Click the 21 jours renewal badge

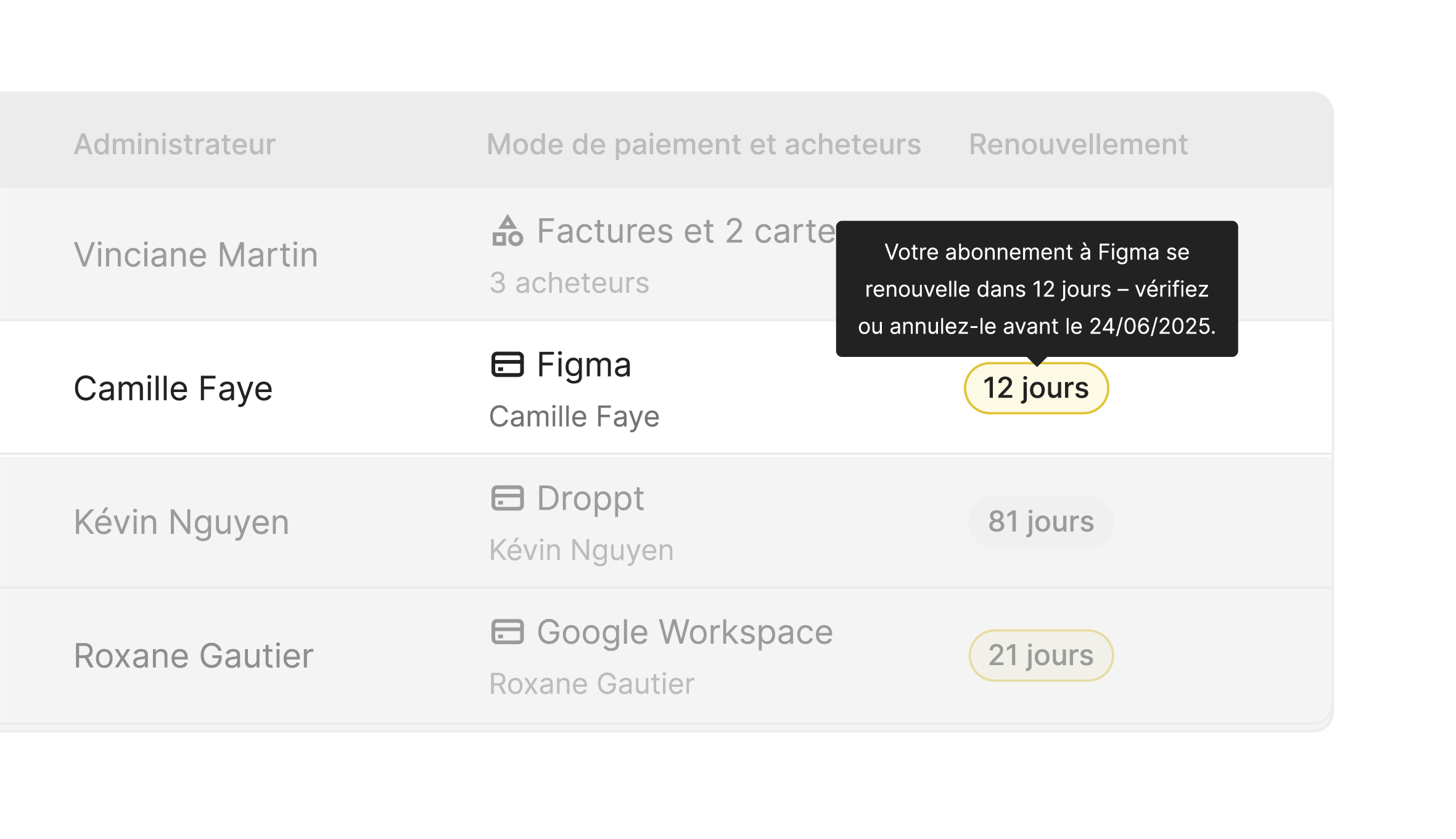click(1040, 655)
